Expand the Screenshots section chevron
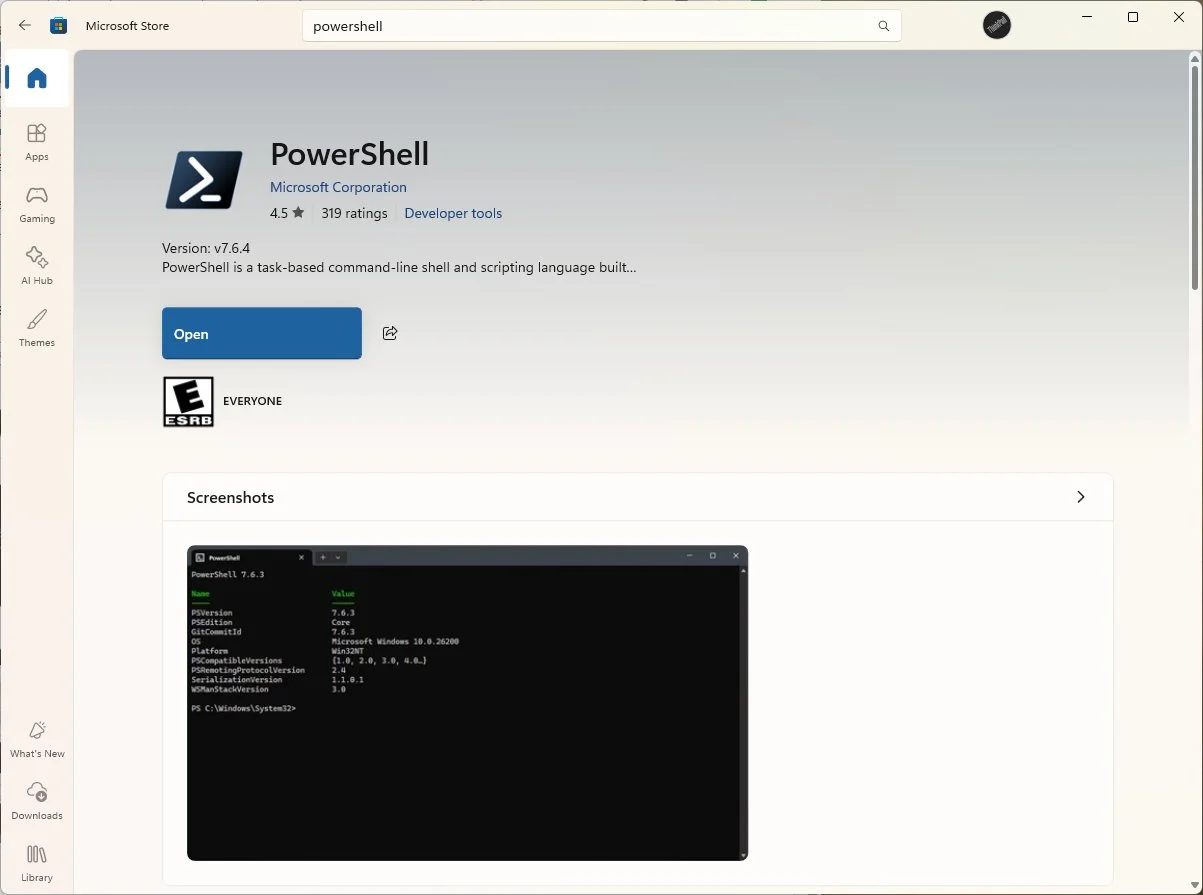 point(1080,497)
